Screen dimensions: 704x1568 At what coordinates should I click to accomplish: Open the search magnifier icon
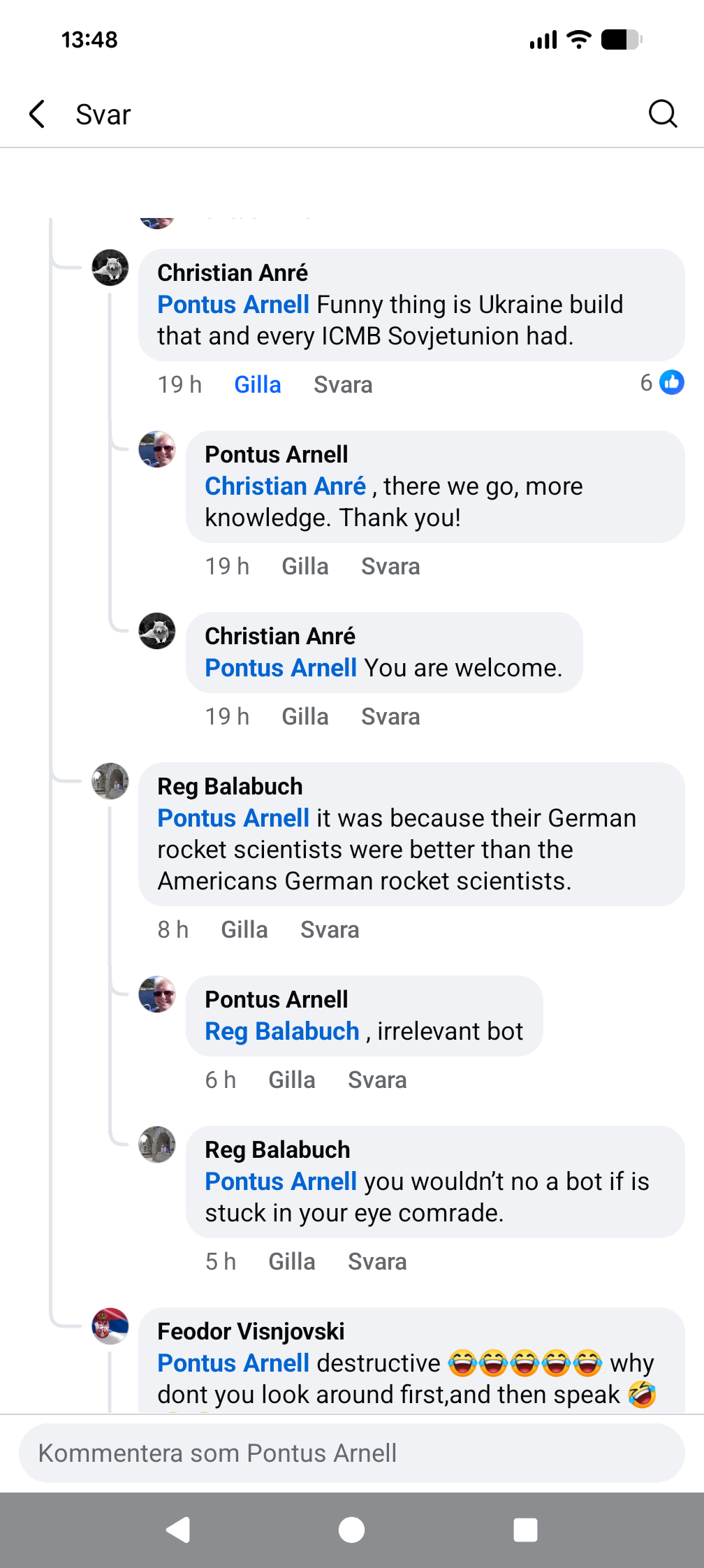[662, 114]
